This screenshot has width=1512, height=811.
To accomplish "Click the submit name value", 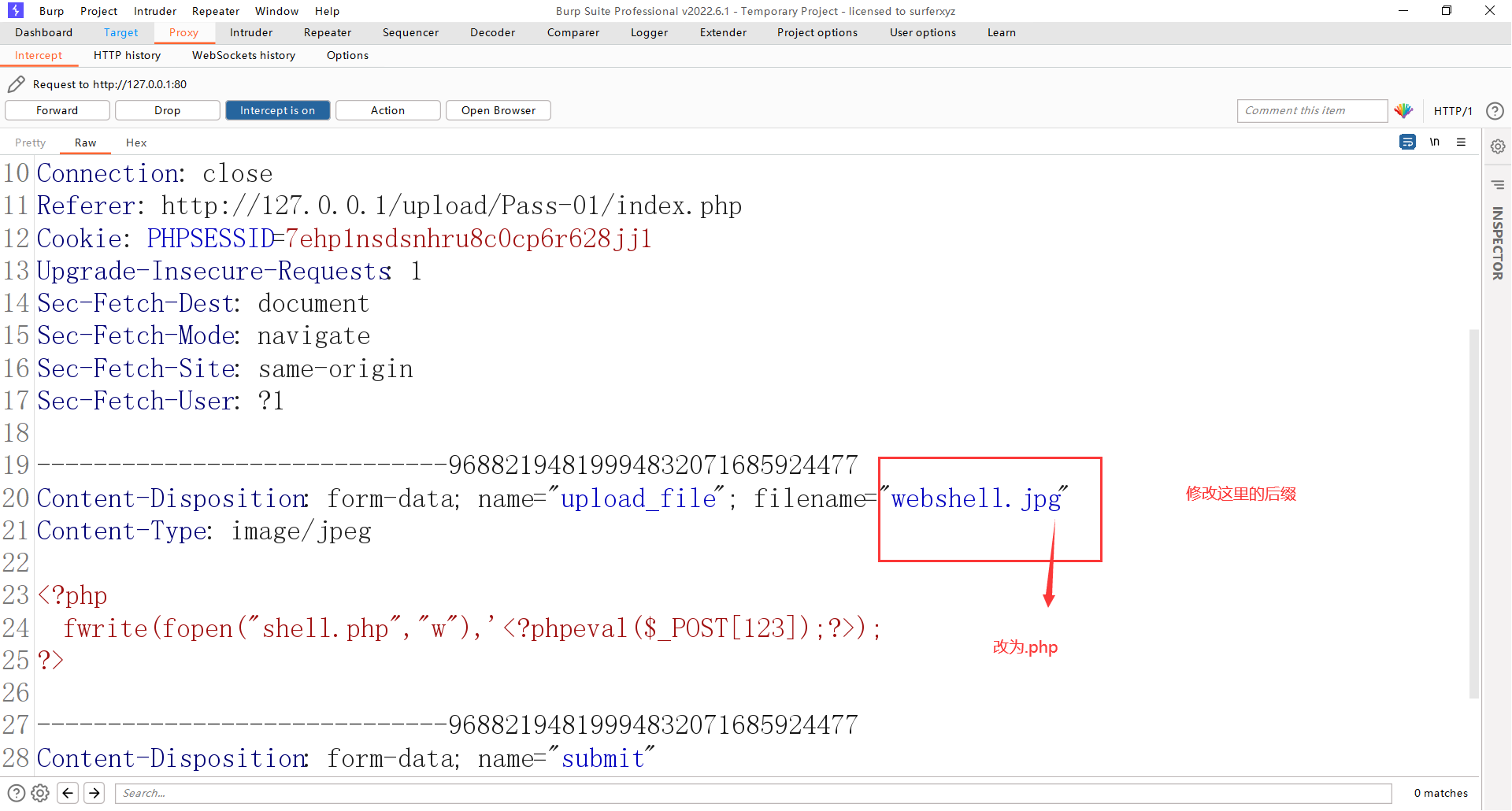I will tap(603, 758).
